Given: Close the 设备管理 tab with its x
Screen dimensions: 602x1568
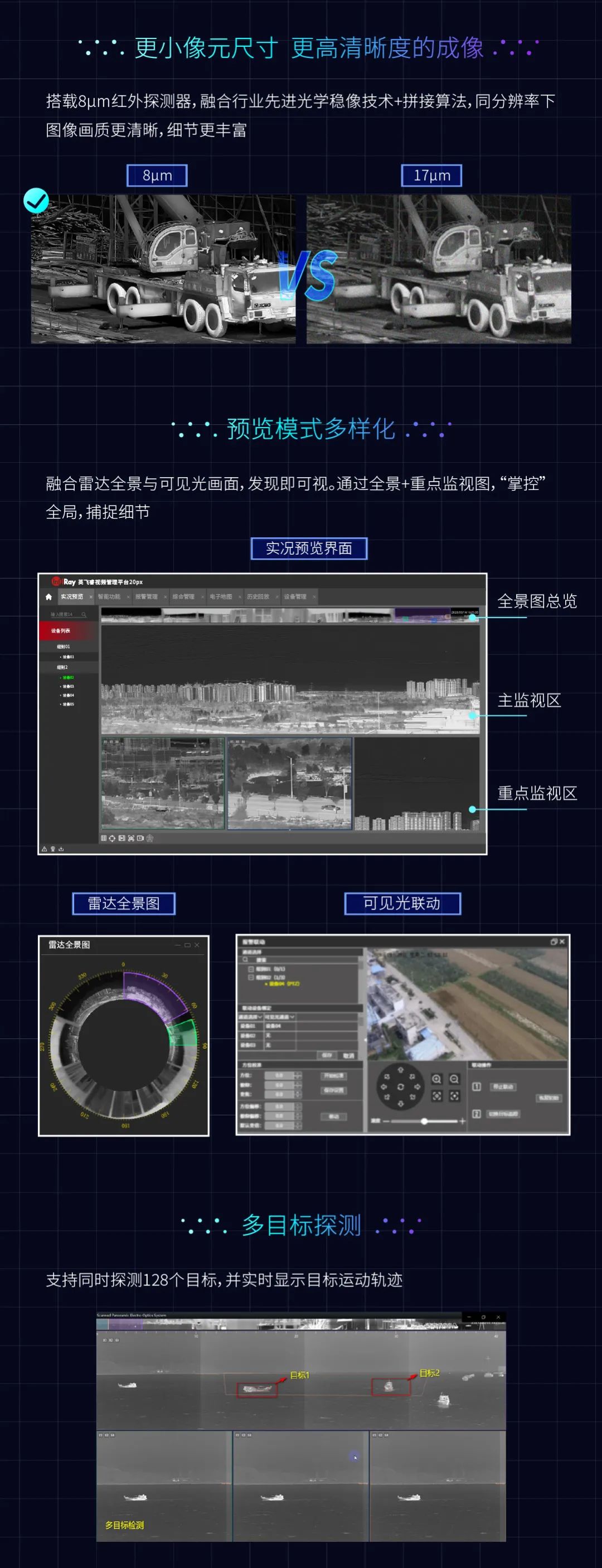Looking at the screenshot, I should pos(315,597).
